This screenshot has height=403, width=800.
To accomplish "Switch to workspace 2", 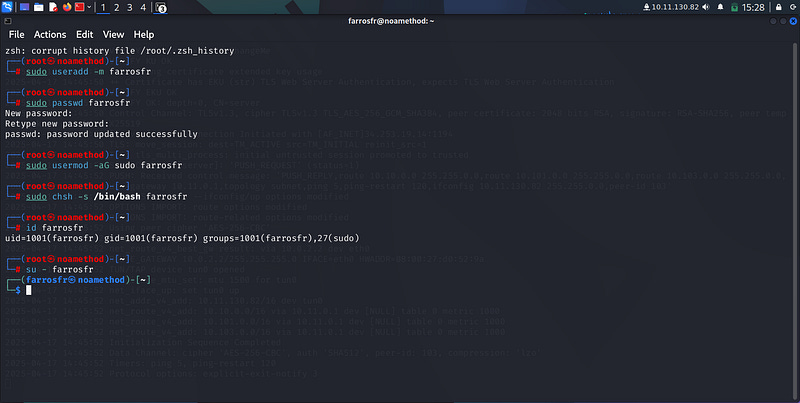I will point(116,7).
